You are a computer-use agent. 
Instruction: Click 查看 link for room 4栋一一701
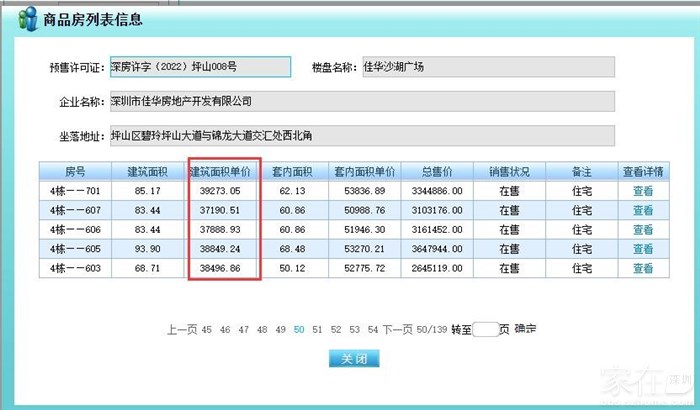pos(642,190)
